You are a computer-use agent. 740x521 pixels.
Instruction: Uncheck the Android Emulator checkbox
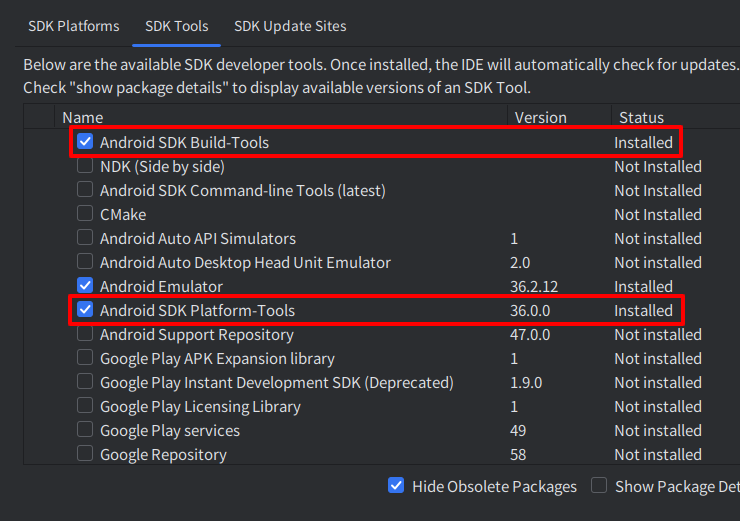coord(85,286)
